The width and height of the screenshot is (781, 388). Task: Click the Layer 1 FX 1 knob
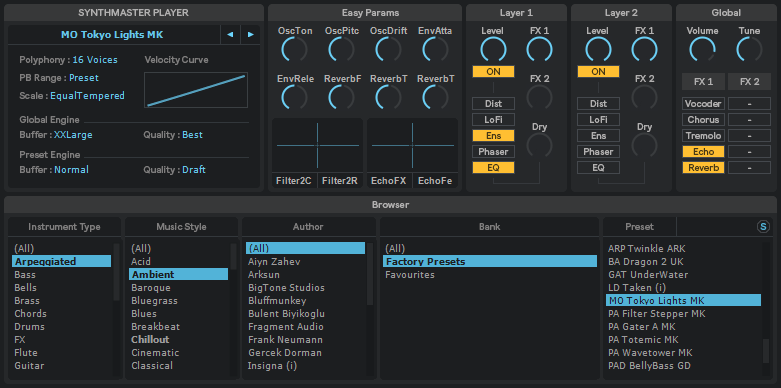[539, 50]
